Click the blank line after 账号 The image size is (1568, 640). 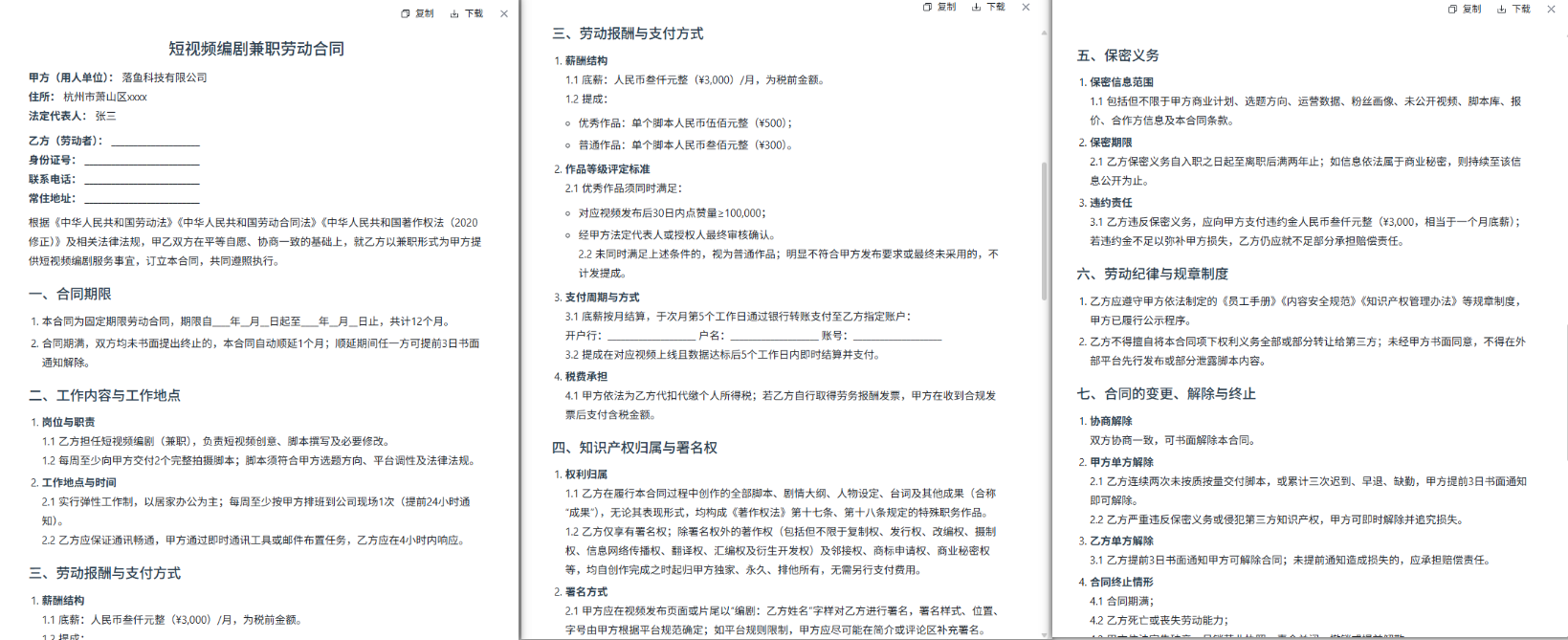click(896, 336)
